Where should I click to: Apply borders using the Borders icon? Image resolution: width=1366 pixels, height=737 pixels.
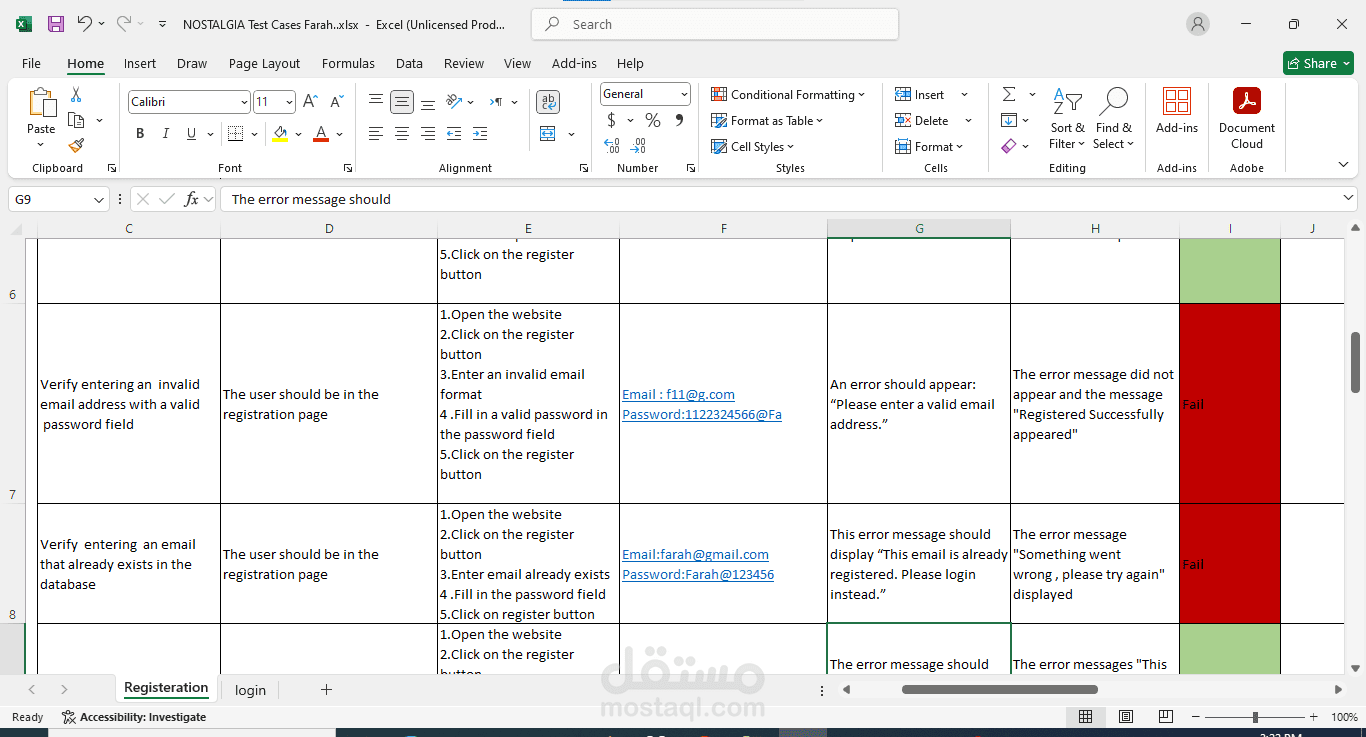[235, 134]
